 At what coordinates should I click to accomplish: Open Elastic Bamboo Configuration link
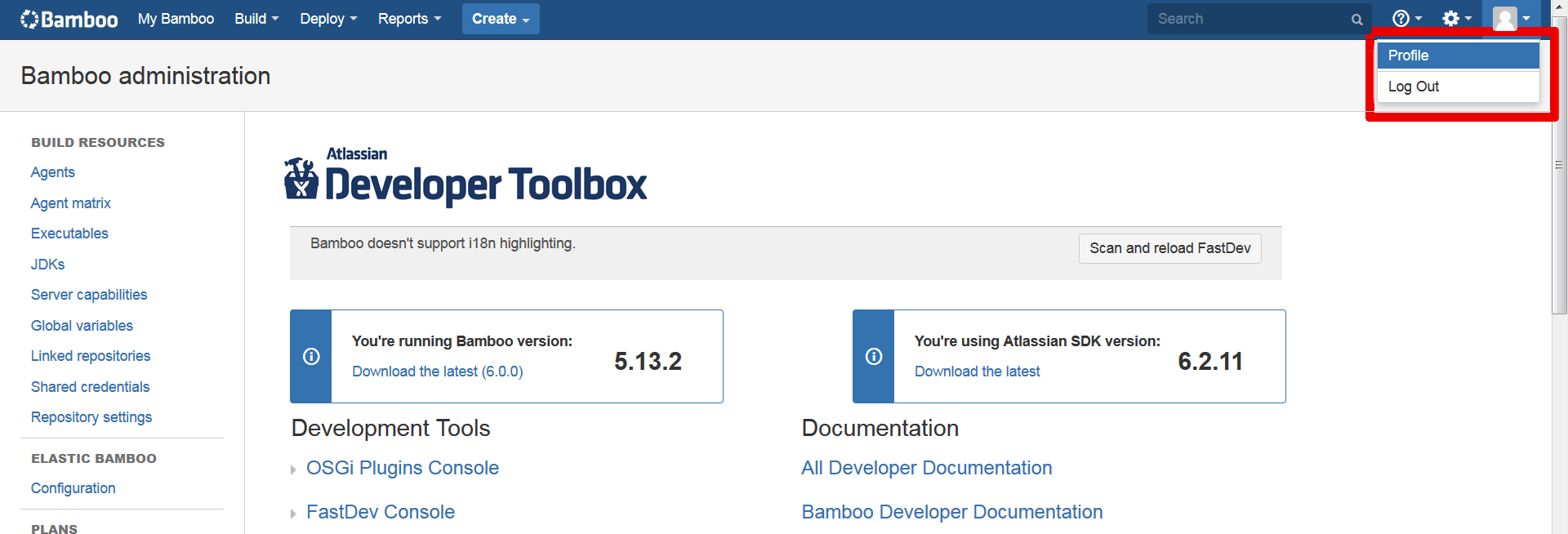coord(73,488)
